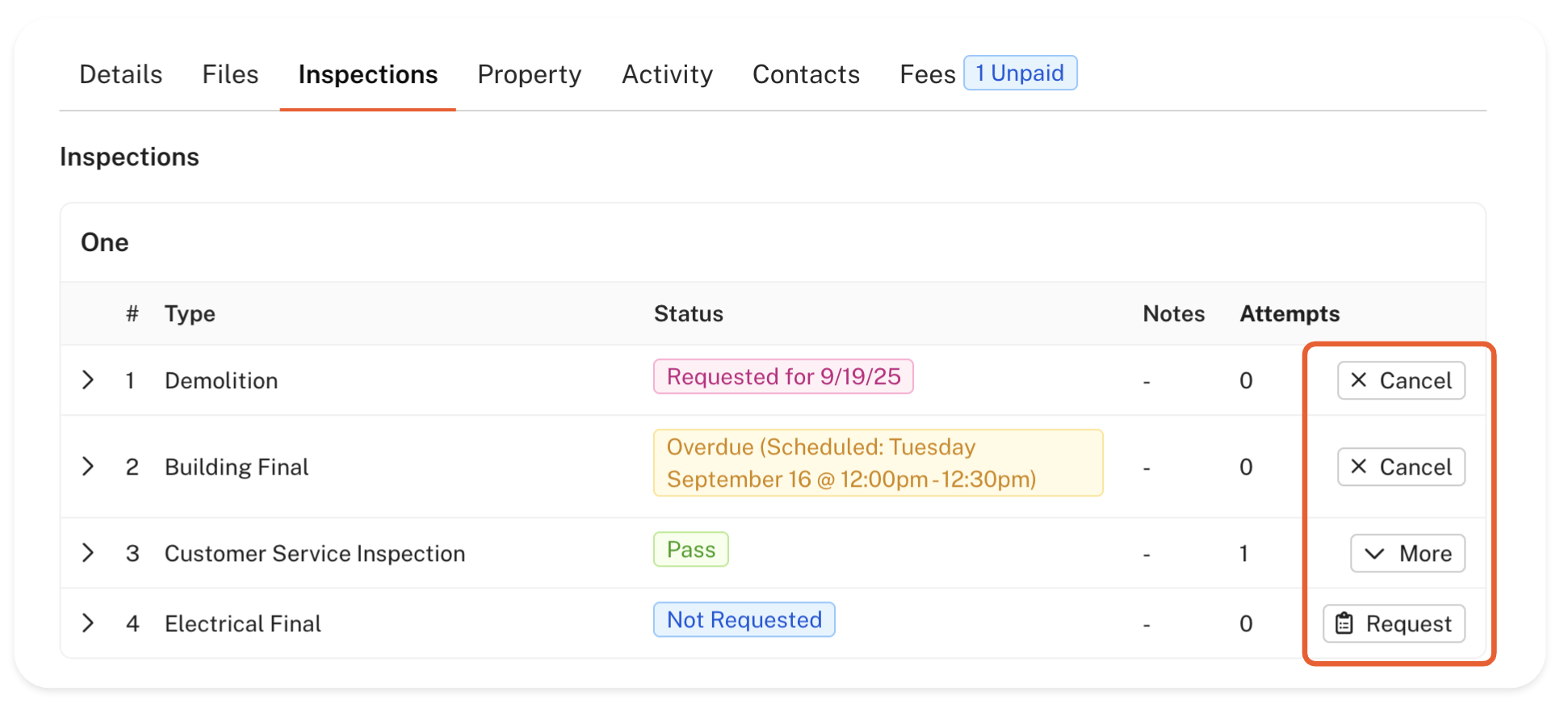Image resolution: width=1568 pixels, height=712 pixels.
Task: Expand the Demolition inspection row chevron
Action: 88,379
